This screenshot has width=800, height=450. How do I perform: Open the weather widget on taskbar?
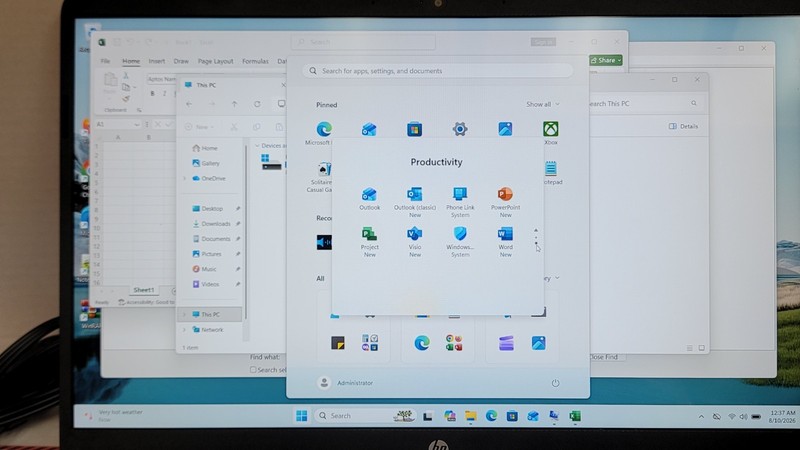coord(115,416)
